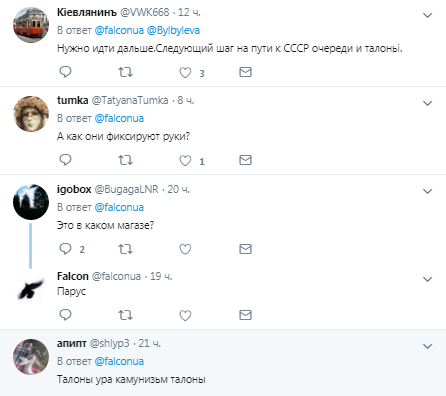Open tumka's profile name
Image resolution: width=446 pixels, height=396 pixels.
coord(72,100)
